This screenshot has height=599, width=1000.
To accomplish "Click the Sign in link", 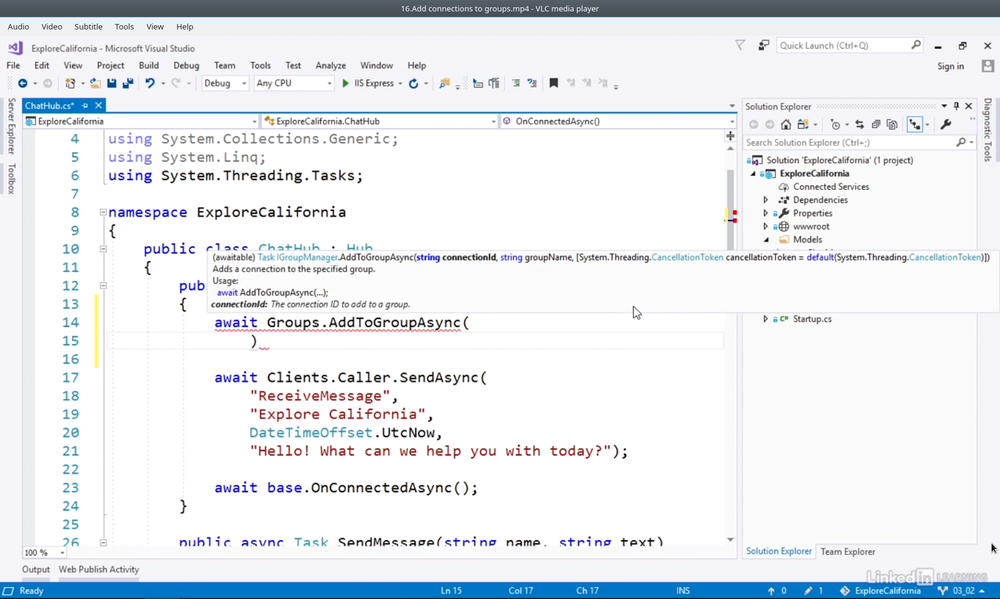I will [x=950, y=66].
